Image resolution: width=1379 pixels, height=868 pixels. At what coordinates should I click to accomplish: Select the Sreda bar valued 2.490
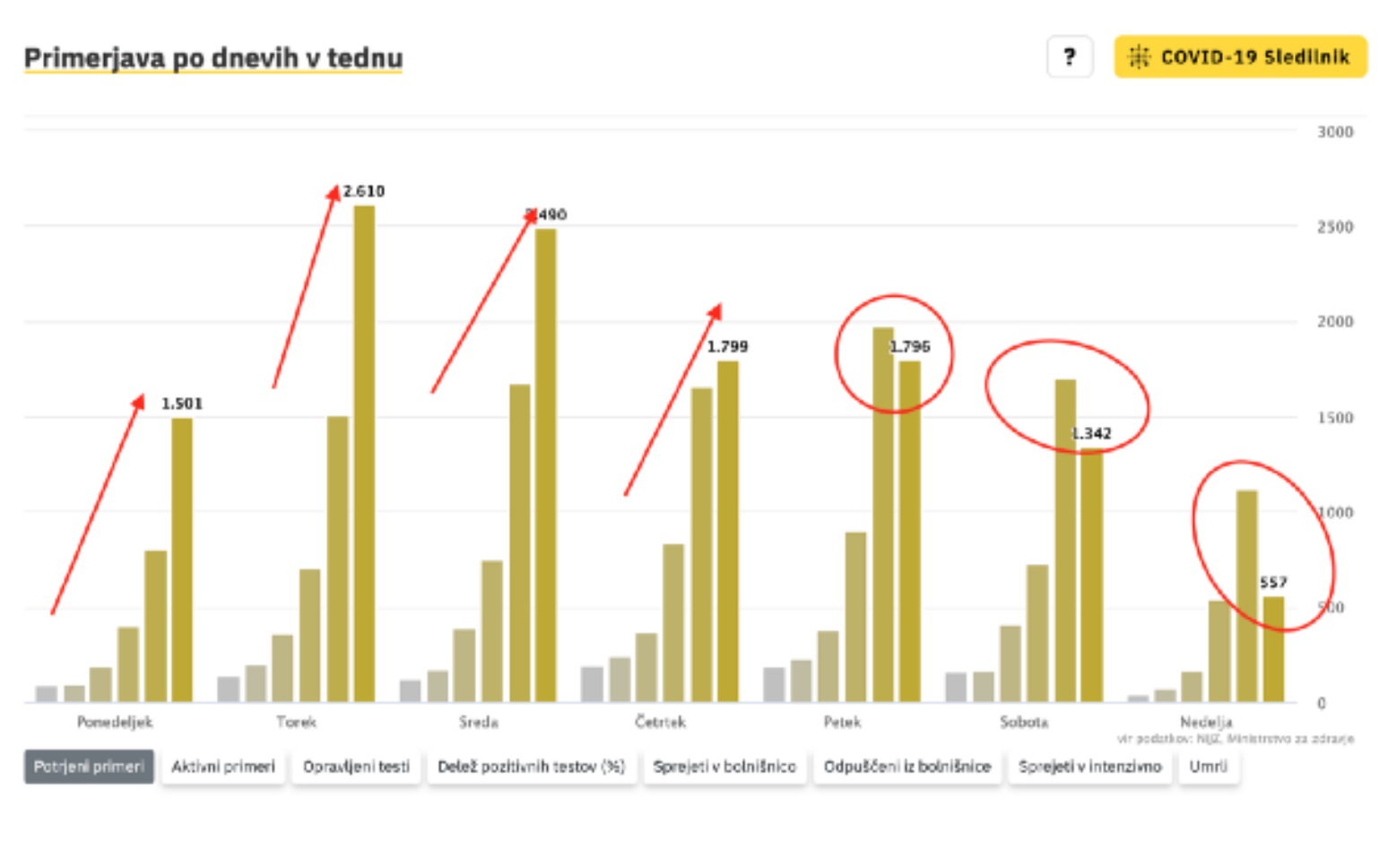click(x=545, y=464)
